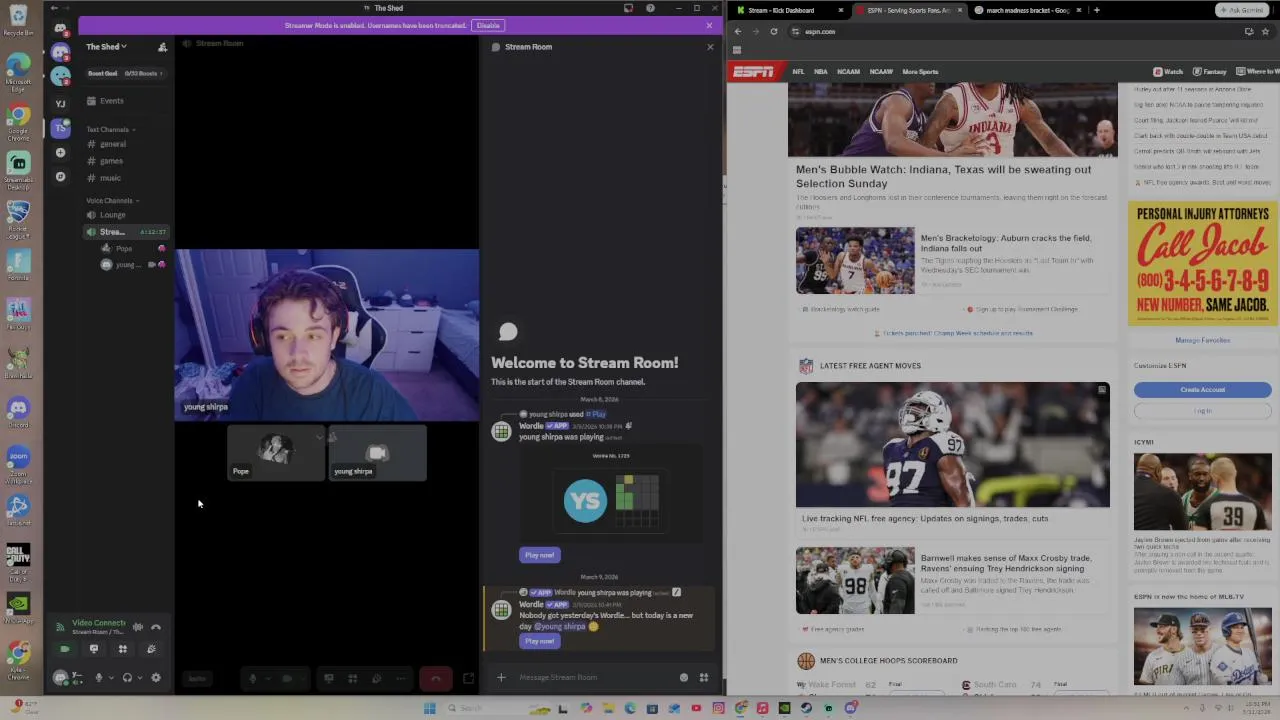Toggle camera in voice panel
The width and height of the screenshot is (1280, 720).
point(65,649)
